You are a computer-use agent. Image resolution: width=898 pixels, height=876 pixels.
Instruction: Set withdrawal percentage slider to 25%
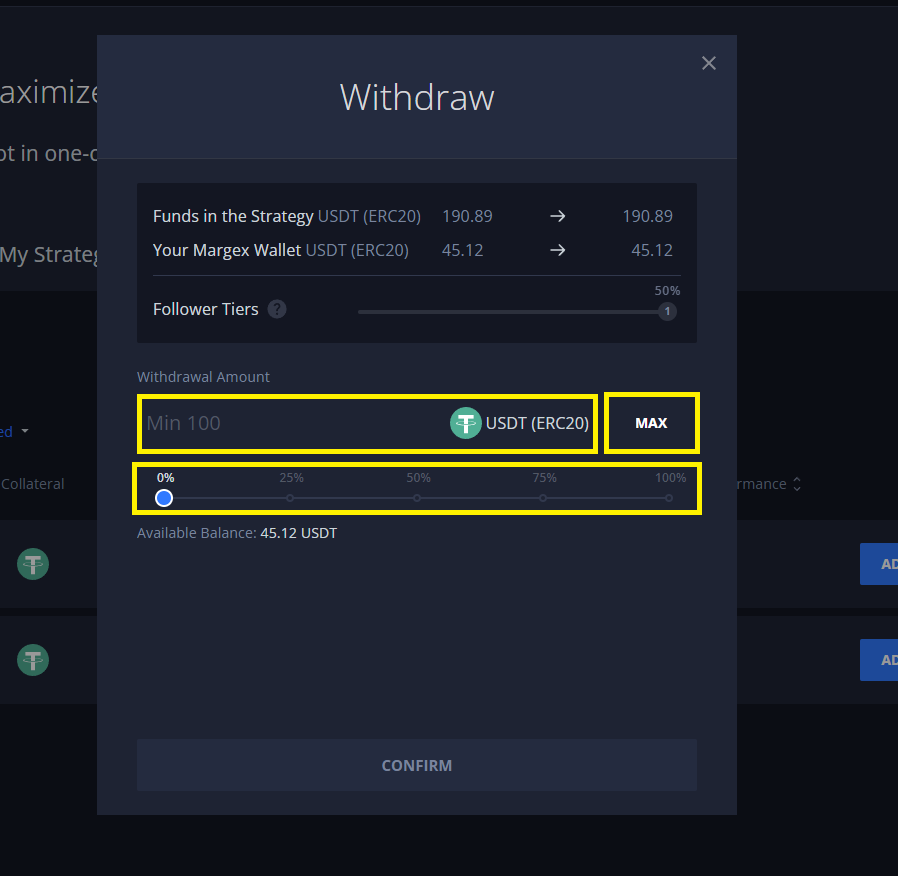[x=290, y=498]
